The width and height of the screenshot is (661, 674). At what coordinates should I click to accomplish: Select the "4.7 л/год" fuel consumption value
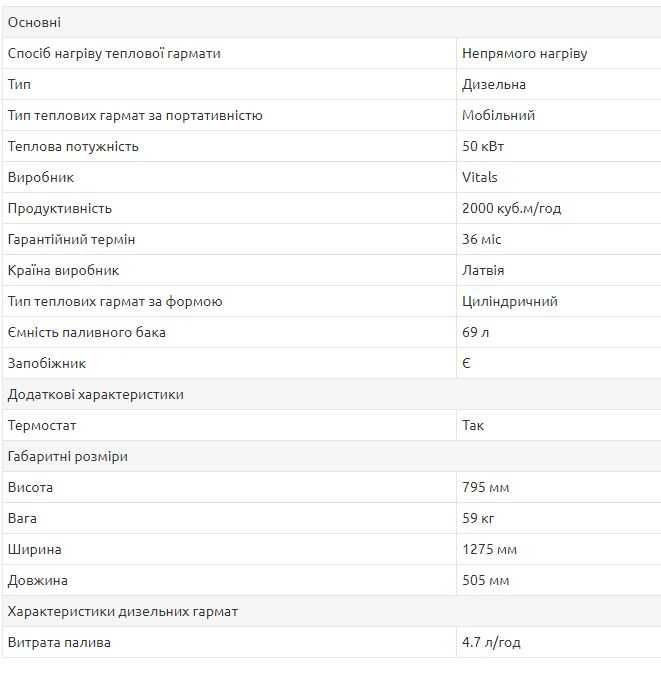coord(491,642)
